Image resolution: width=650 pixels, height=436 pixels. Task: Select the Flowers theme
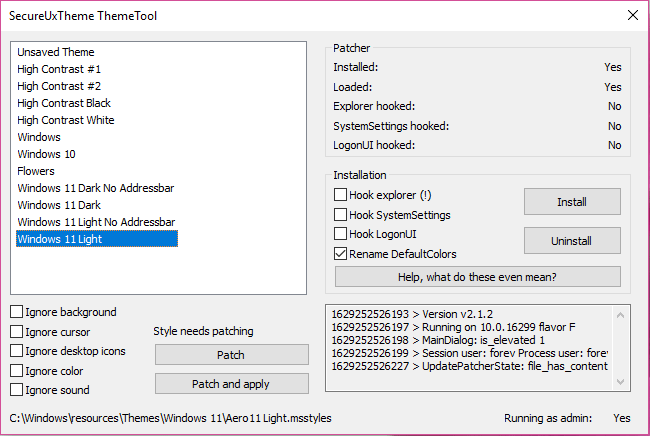[x=36, y=171]
